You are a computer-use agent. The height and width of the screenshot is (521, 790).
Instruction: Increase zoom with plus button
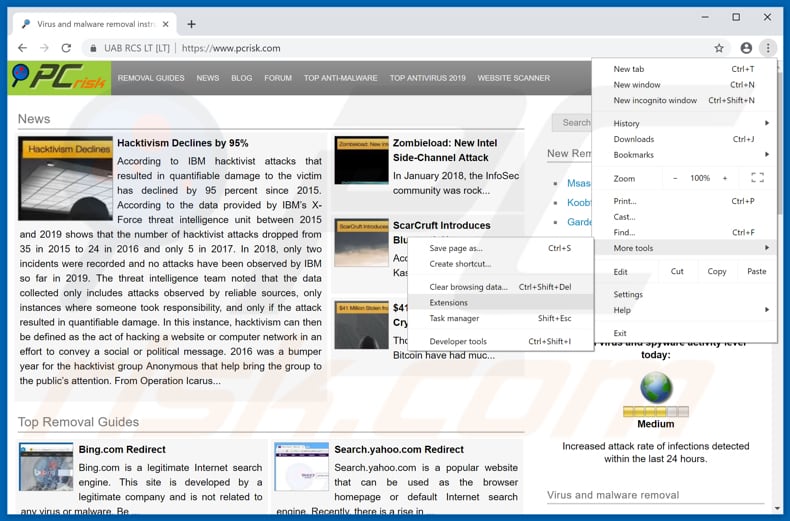(x=725, y=178)
